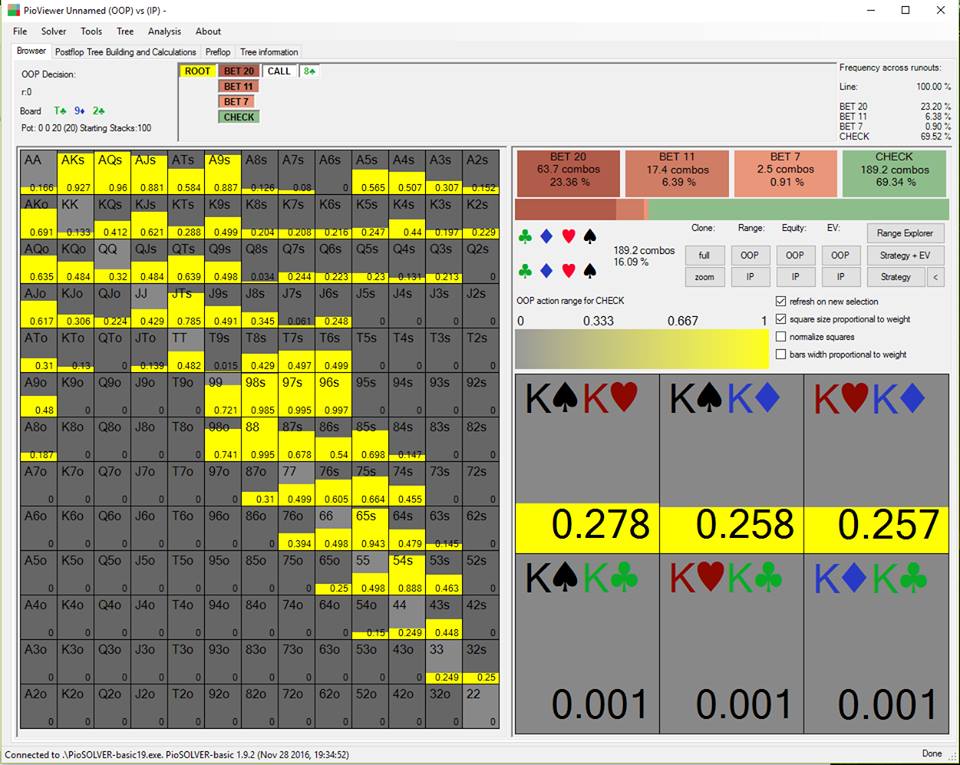Click the BET 11 17.4 combos action box
Viewport: 960px width, 765px height.
677,173
